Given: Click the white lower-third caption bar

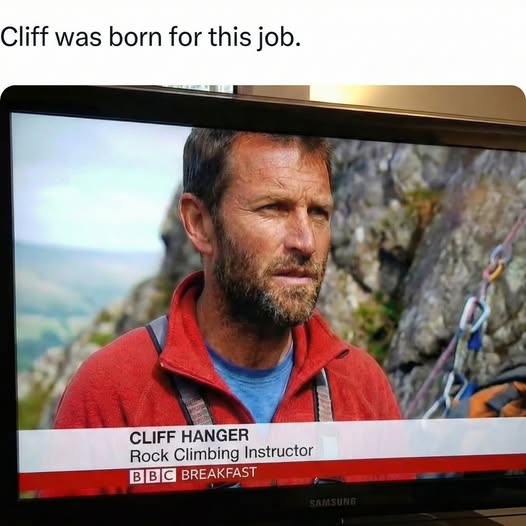Looking at the screenshot, I should pyautogui.click(x=272, y=443).
